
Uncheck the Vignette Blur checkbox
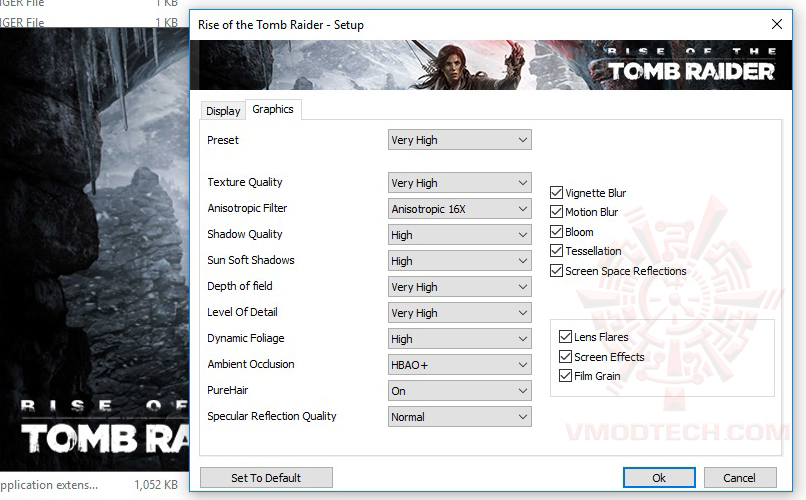pos(556,193)
